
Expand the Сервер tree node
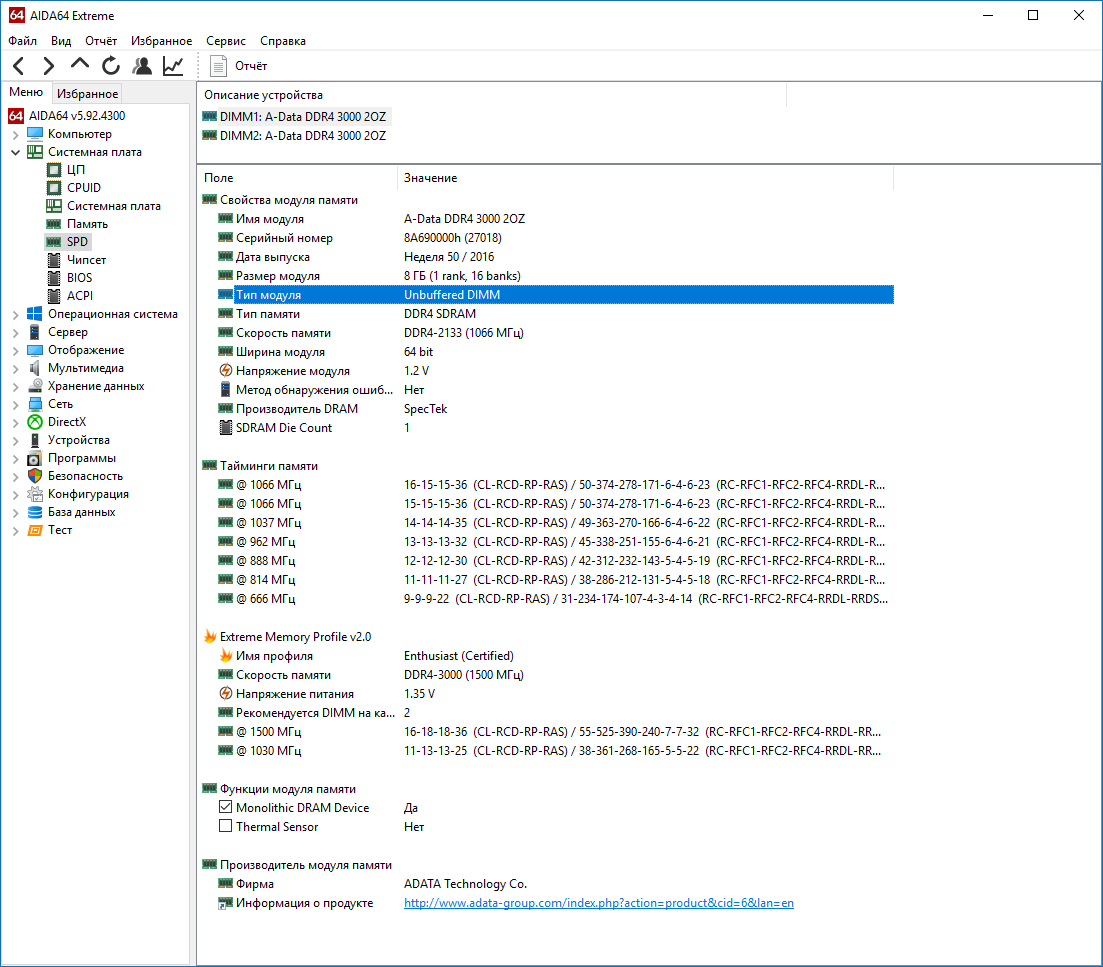[x=15, y=333]
